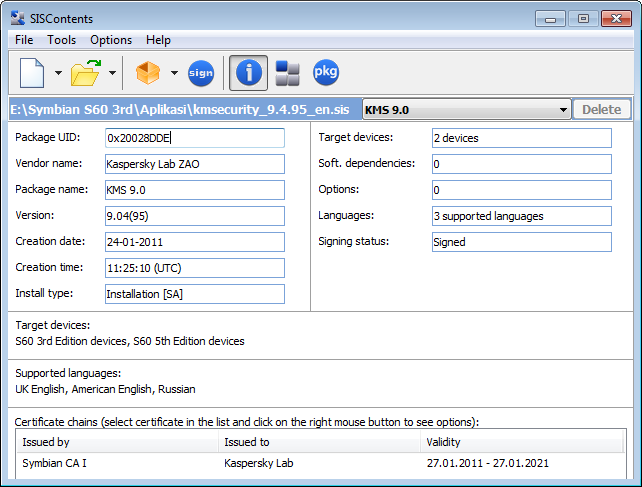Click the Issued by column header
This screenshot has height=487, width=642.
[x=117, y=442]
